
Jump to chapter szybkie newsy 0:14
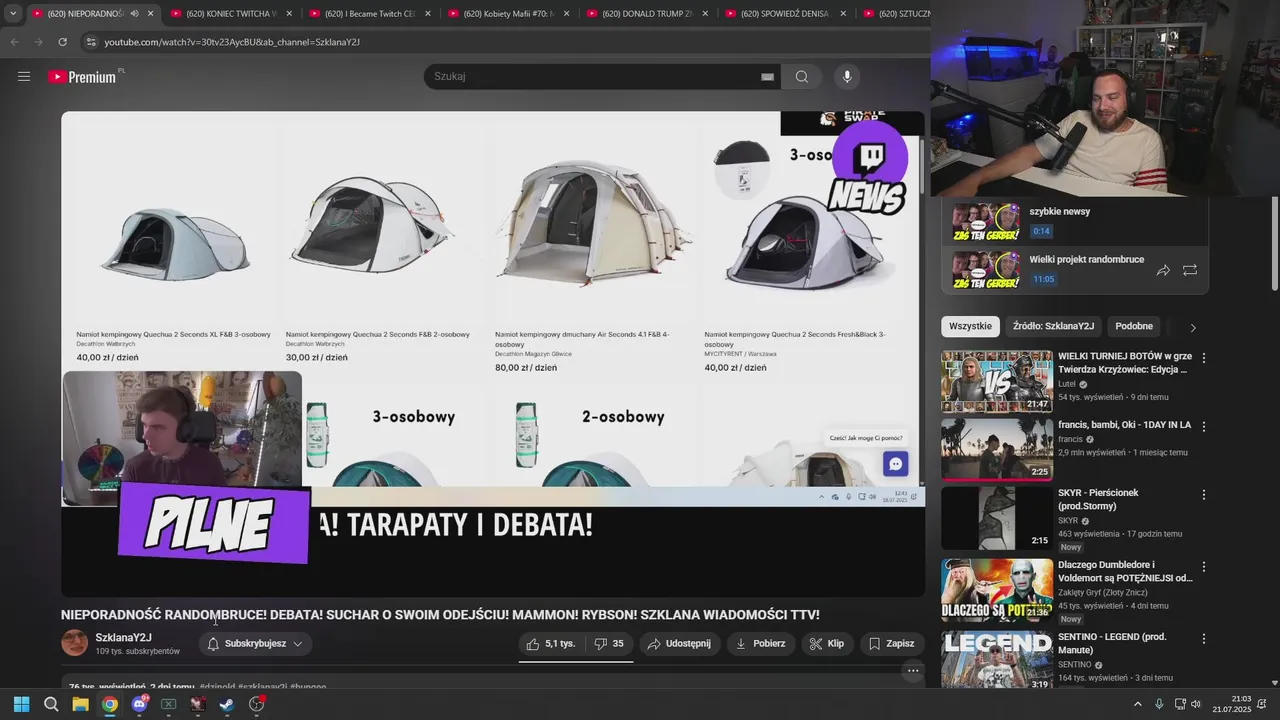point(1075,222)
